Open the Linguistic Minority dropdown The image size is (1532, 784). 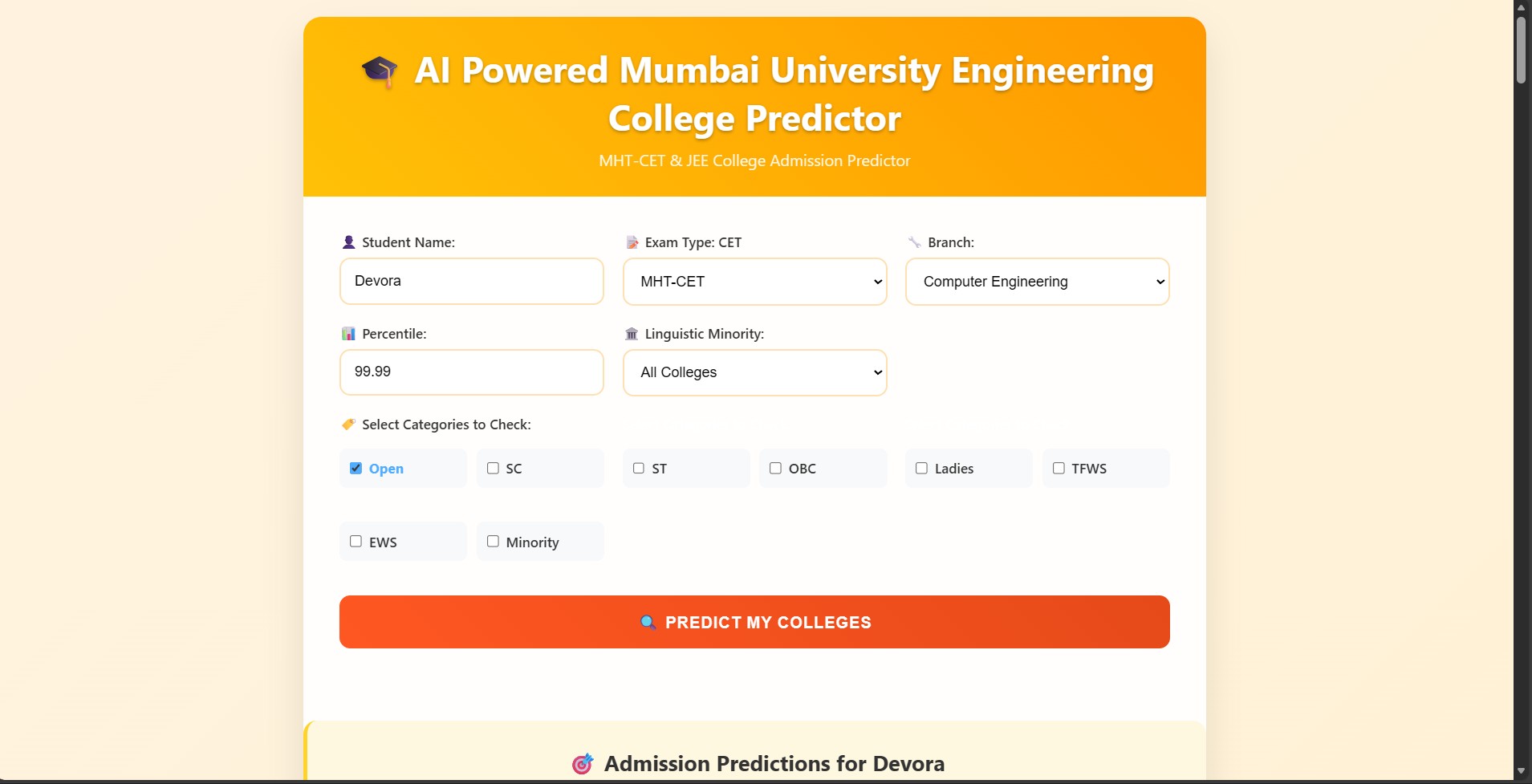[754, 372]
